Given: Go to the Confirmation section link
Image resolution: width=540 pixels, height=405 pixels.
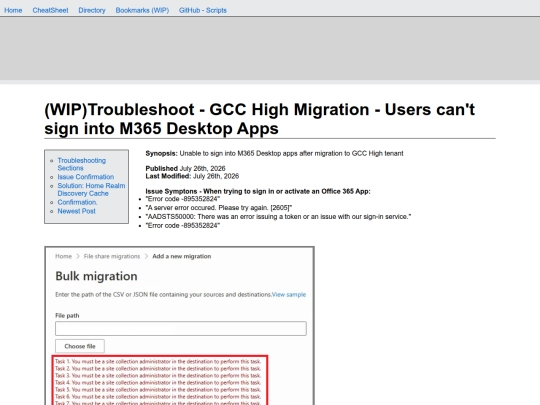Looking at the screenshot, I should [x=77, y=202].
